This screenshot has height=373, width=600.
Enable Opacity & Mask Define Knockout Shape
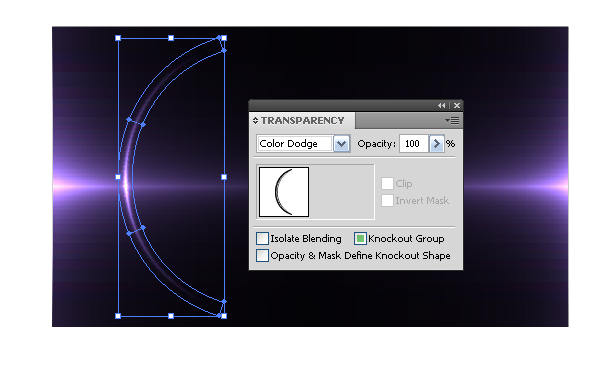pyautogui.click(x=262, y=256)
